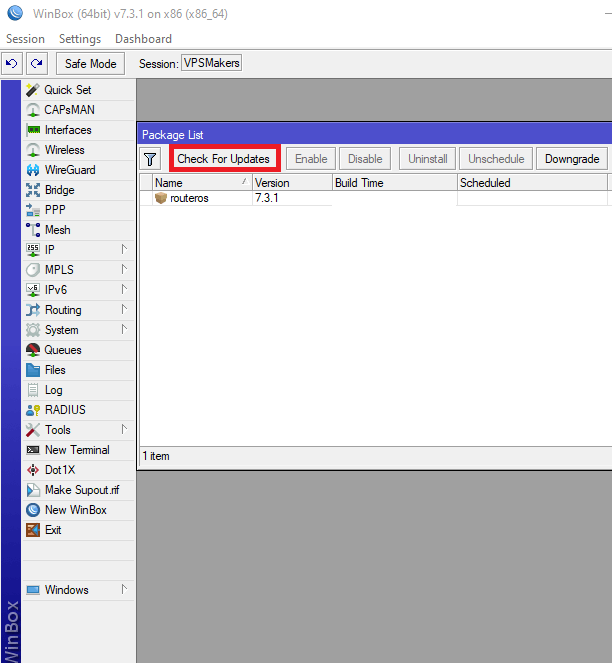Click the Enable package button
This screenshot has width=612, height=663.
coord(311,159)
